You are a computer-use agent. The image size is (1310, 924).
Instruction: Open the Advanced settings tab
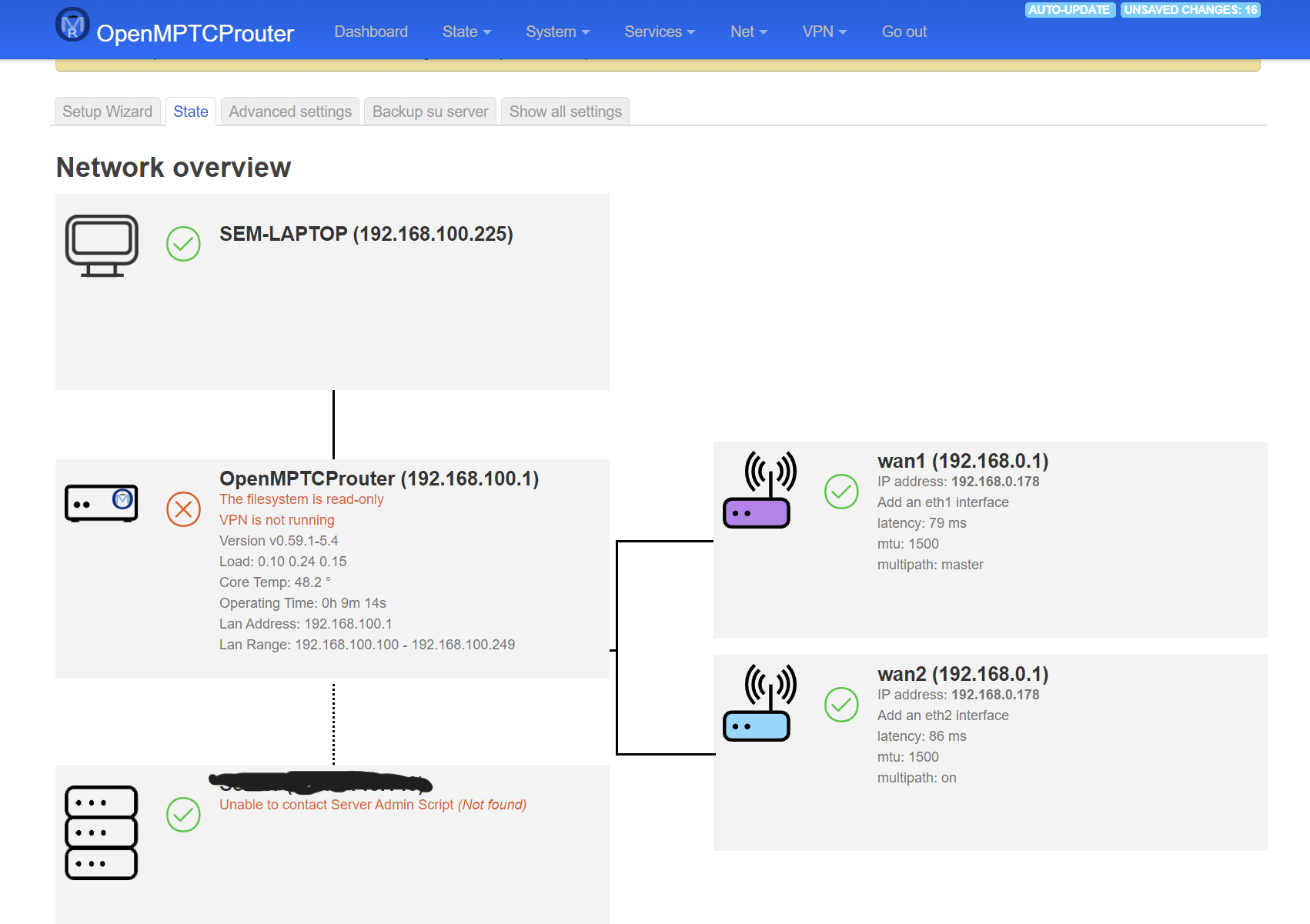pyautogui.click(x=290, y=112)
